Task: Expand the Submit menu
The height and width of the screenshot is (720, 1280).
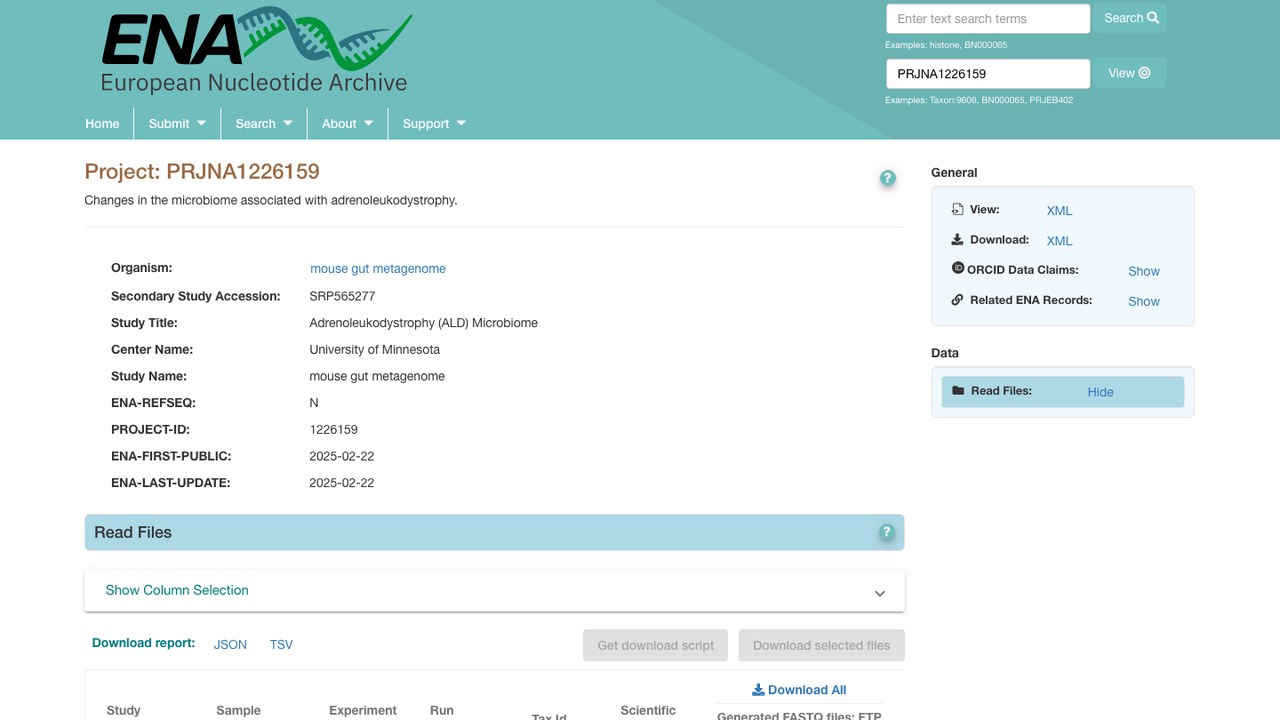Action: click(x=177, y=124)
